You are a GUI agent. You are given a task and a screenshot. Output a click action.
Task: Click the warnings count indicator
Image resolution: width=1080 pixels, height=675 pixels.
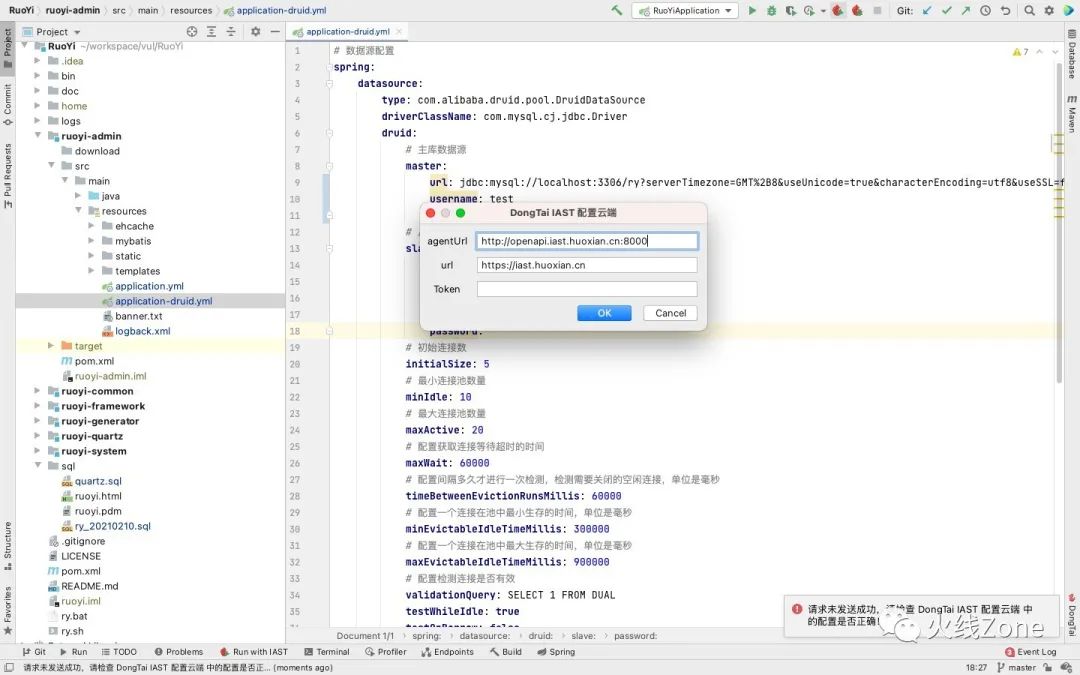click(x=1020, y=52)
